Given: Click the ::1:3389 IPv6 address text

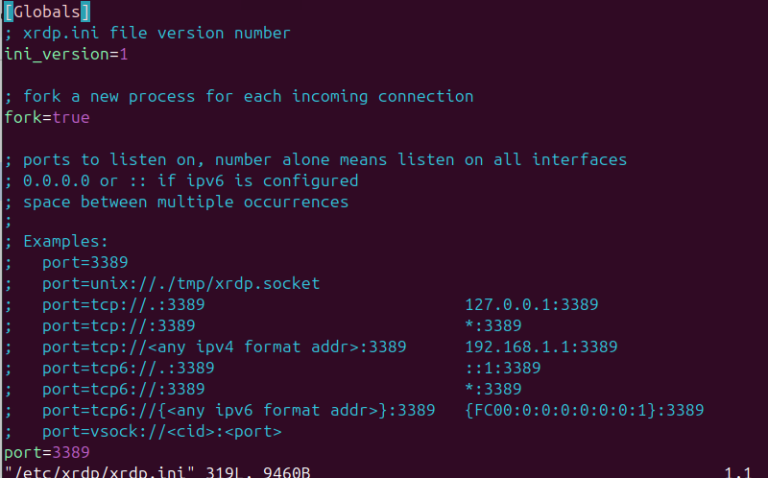Looking at the screenshot, I should [x=503, y=368].
